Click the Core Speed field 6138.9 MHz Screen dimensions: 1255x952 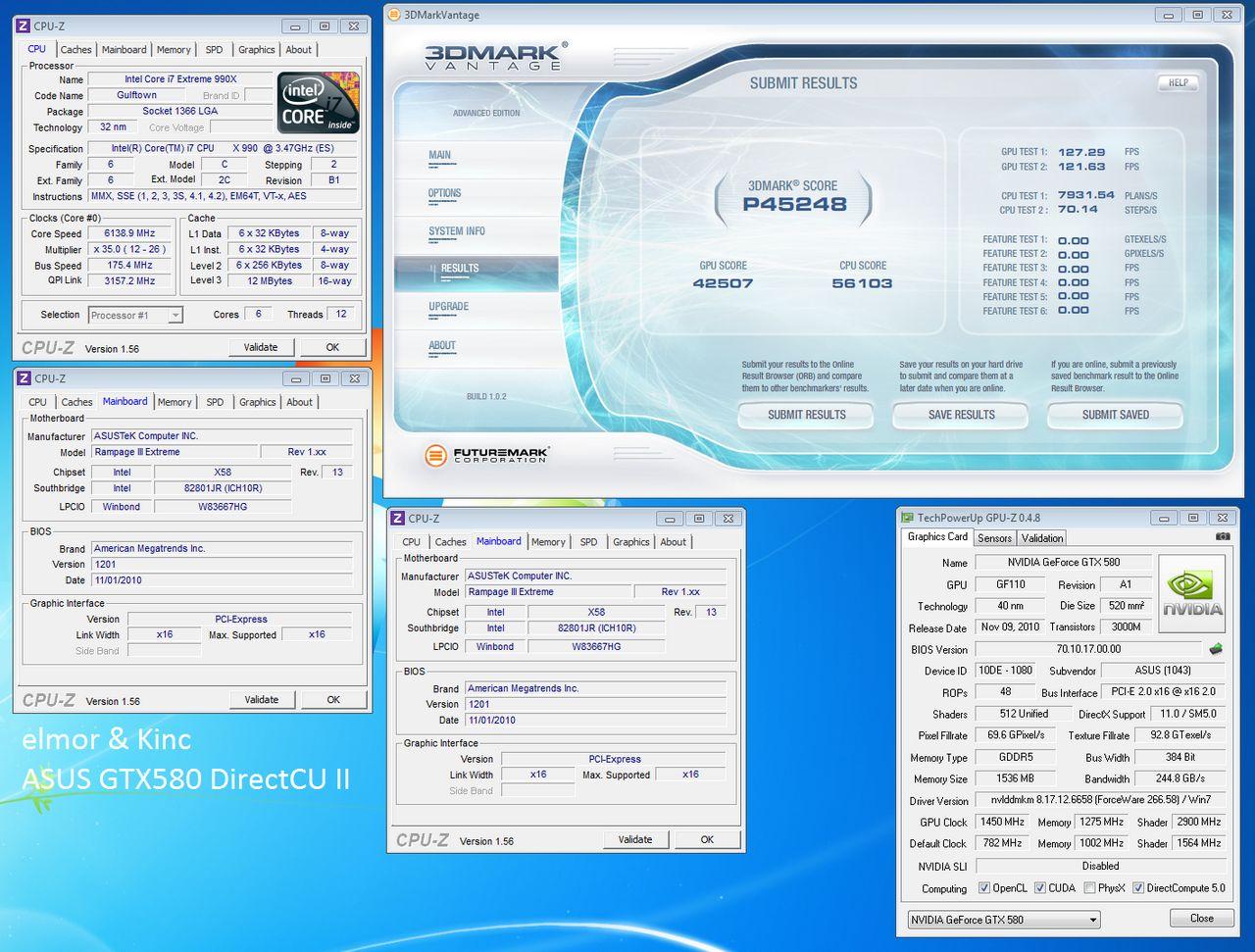pyautogui.click(x=129, y=233)
